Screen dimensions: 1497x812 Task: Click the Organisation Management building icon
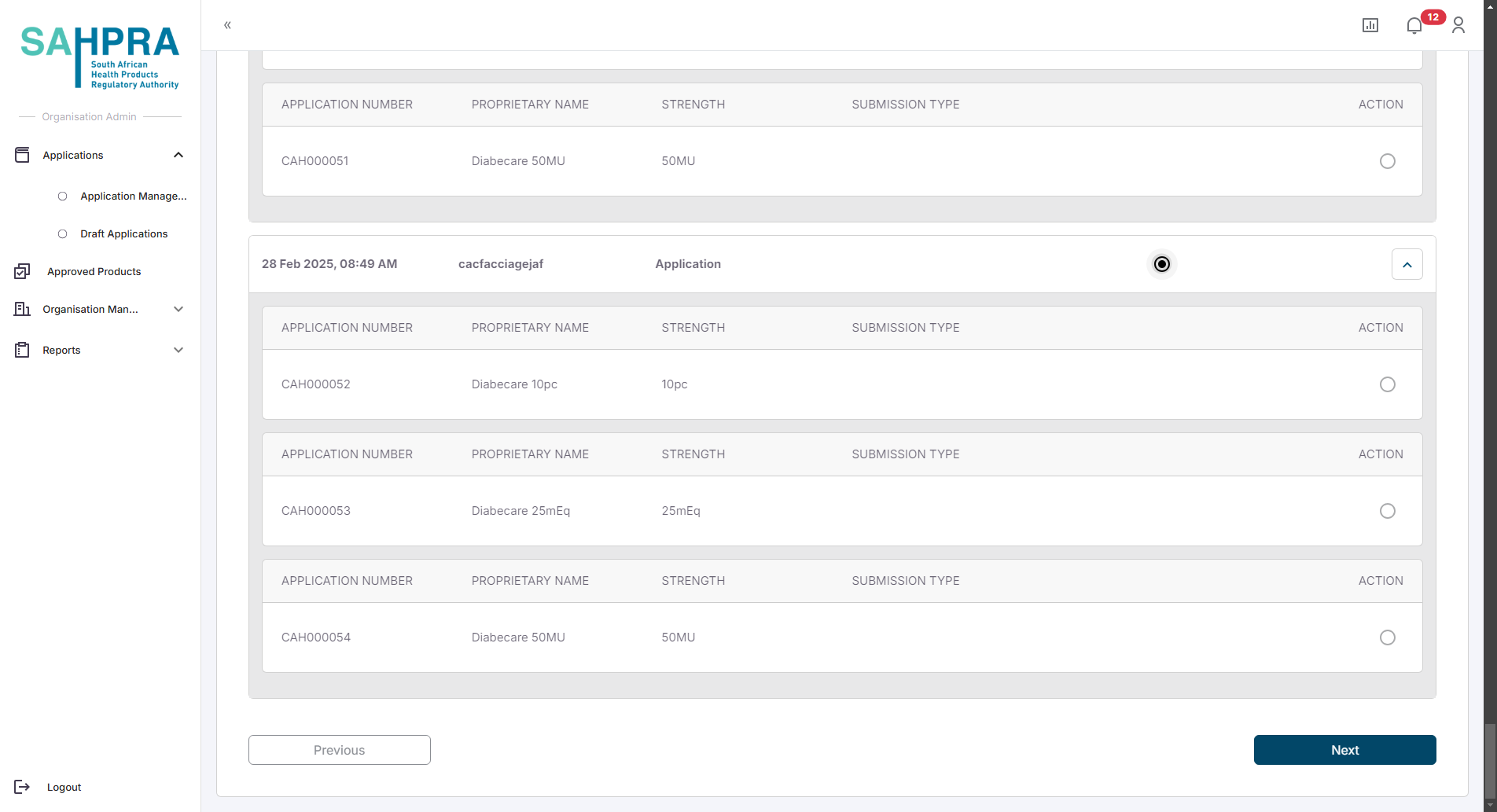[22, 309]
